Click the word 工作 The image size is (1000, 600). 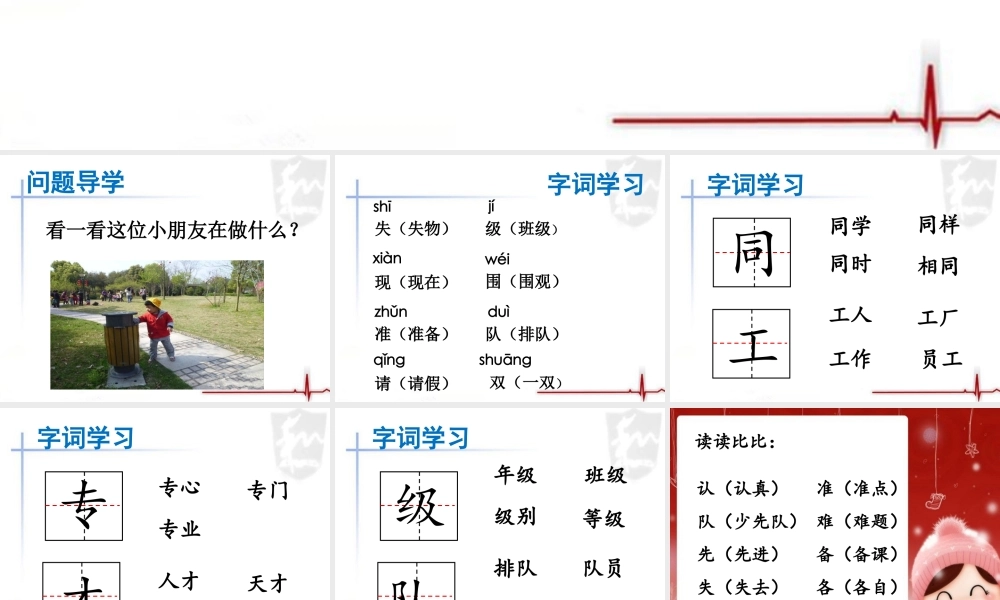[850, 358]
